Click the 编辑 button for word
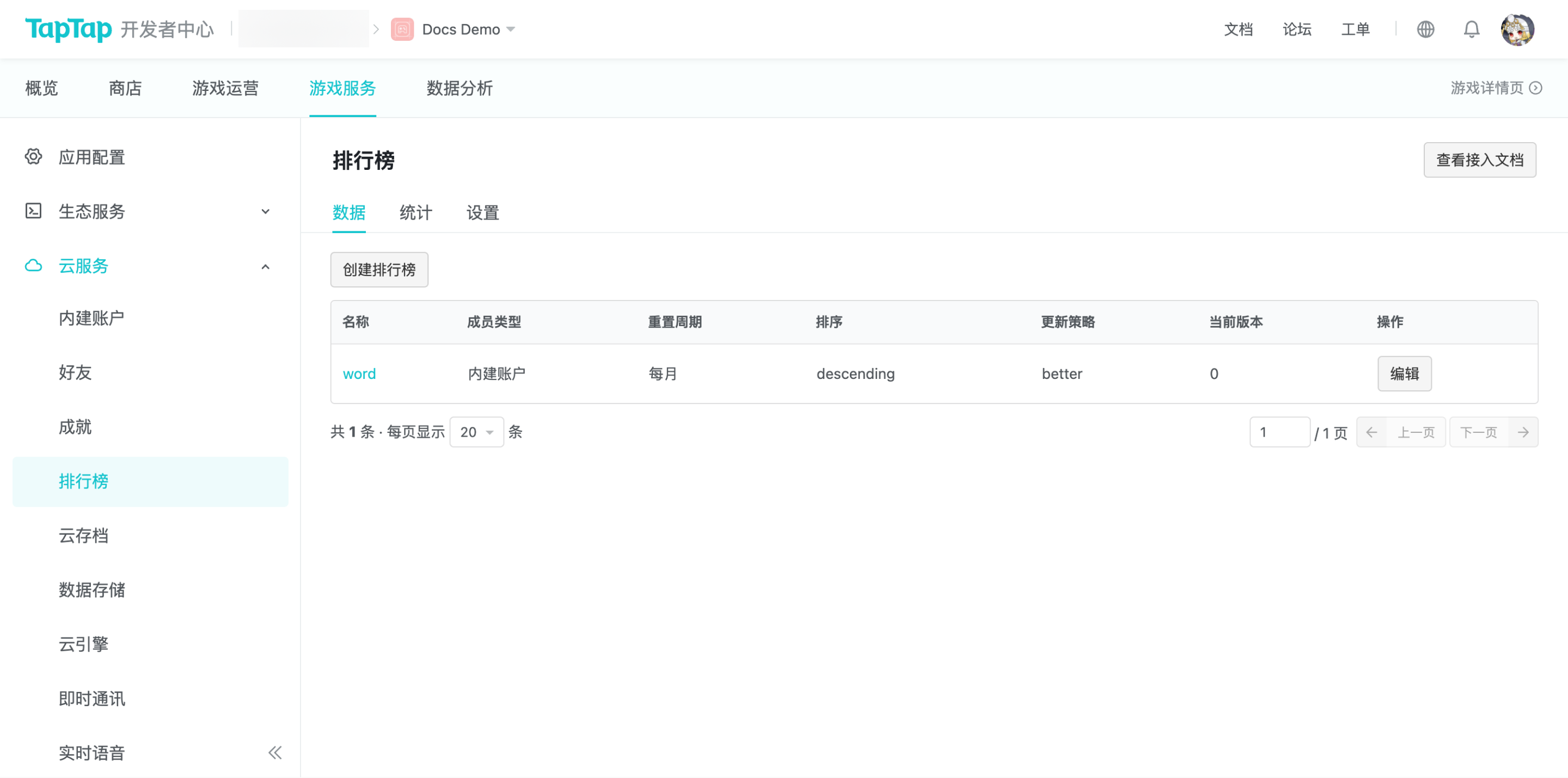The width and height of the screenshot is (1568, 778). (1404, 374)
